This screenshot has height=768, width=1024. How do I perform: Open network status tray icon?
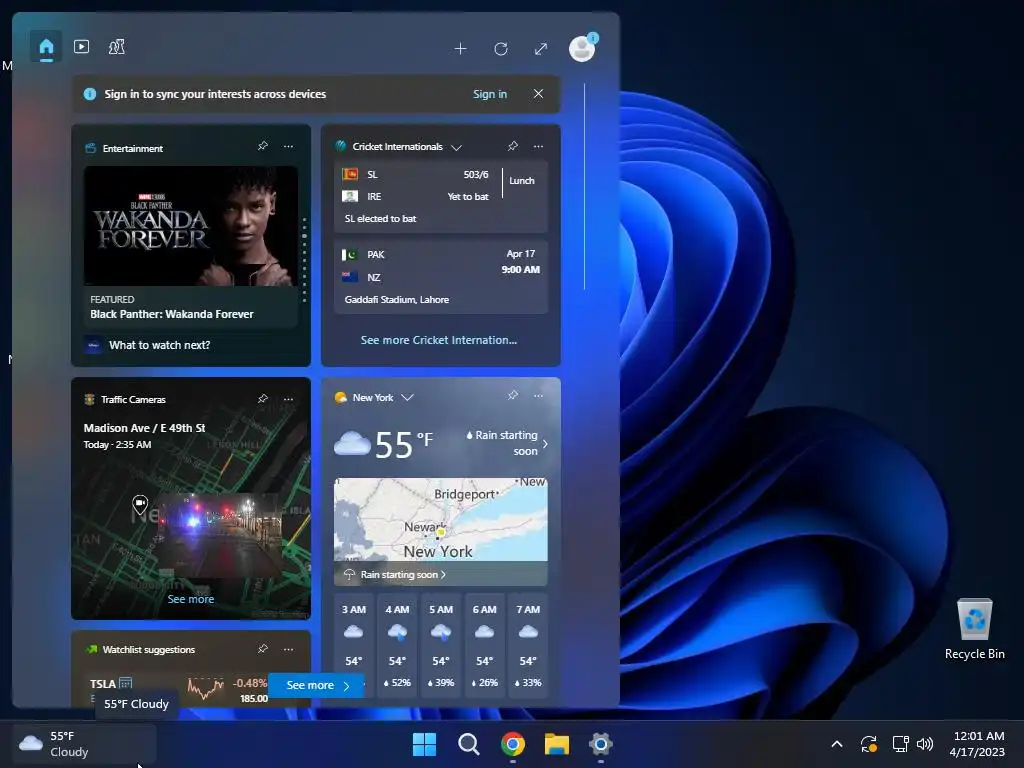coord(901,744)
